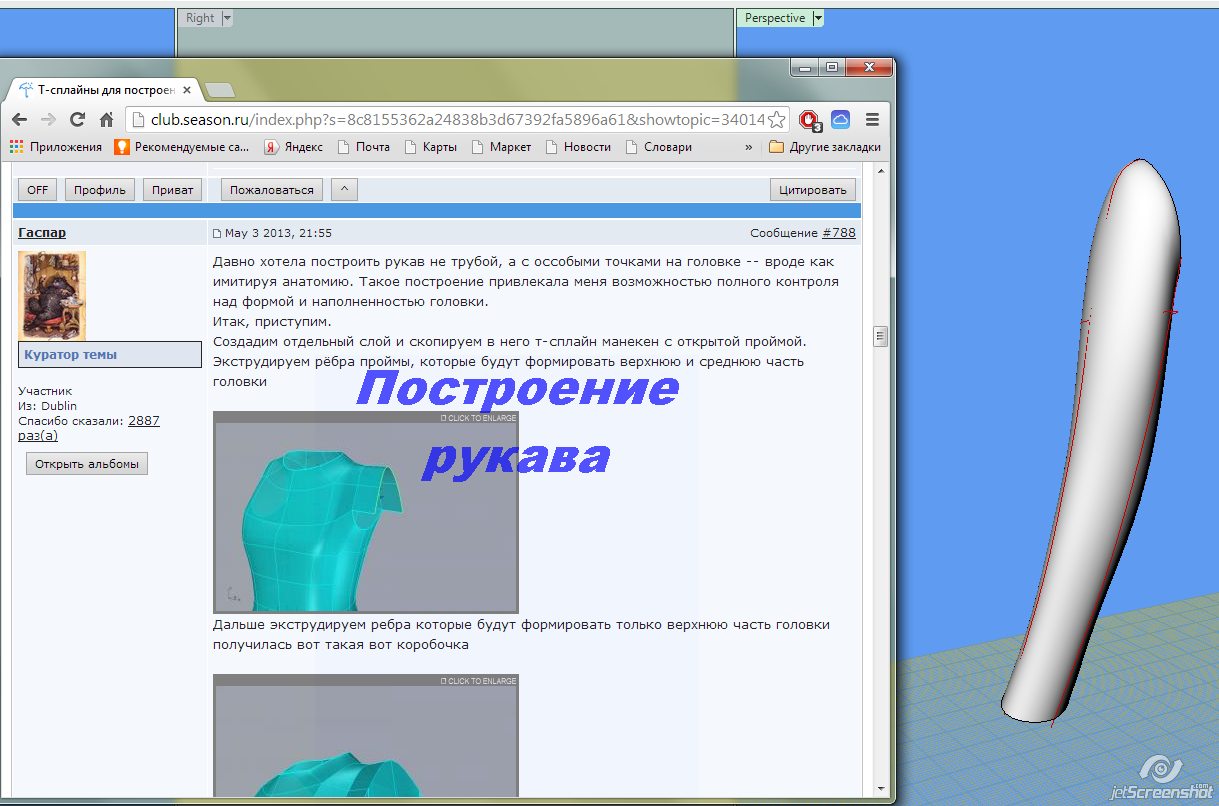Open the Рекомендуемые са... bookmark
Image resolution: width=1219 pixels, height=806 pixels.
click(182, 147)
